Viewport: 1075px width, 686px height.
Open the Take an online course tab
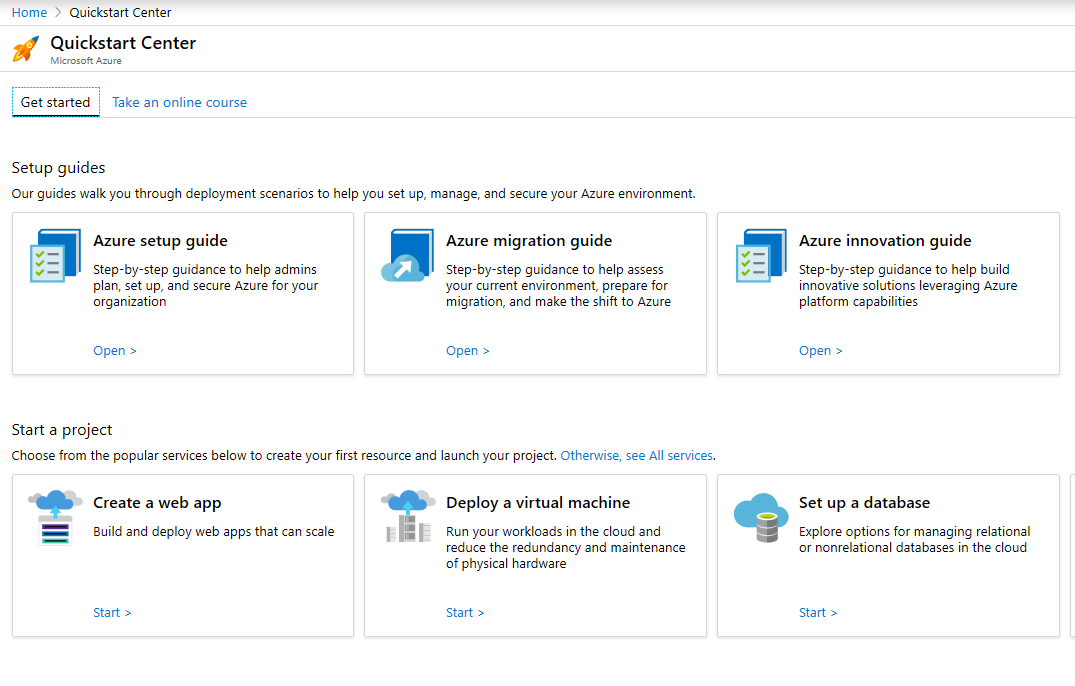pyautogui.click(x=179, y=102)
